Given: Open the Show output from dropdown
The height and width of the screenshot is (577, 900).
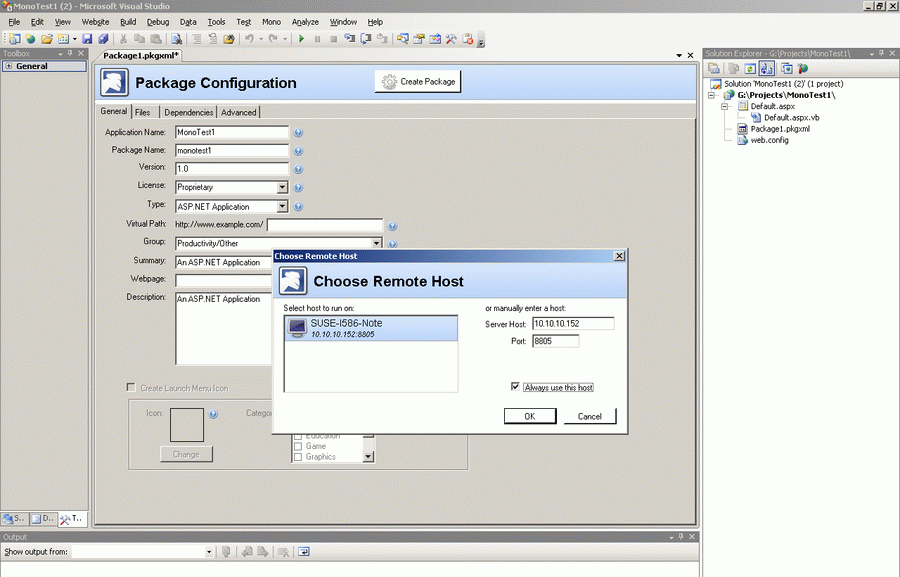Looking at the screenshot, I should [209, 552].
